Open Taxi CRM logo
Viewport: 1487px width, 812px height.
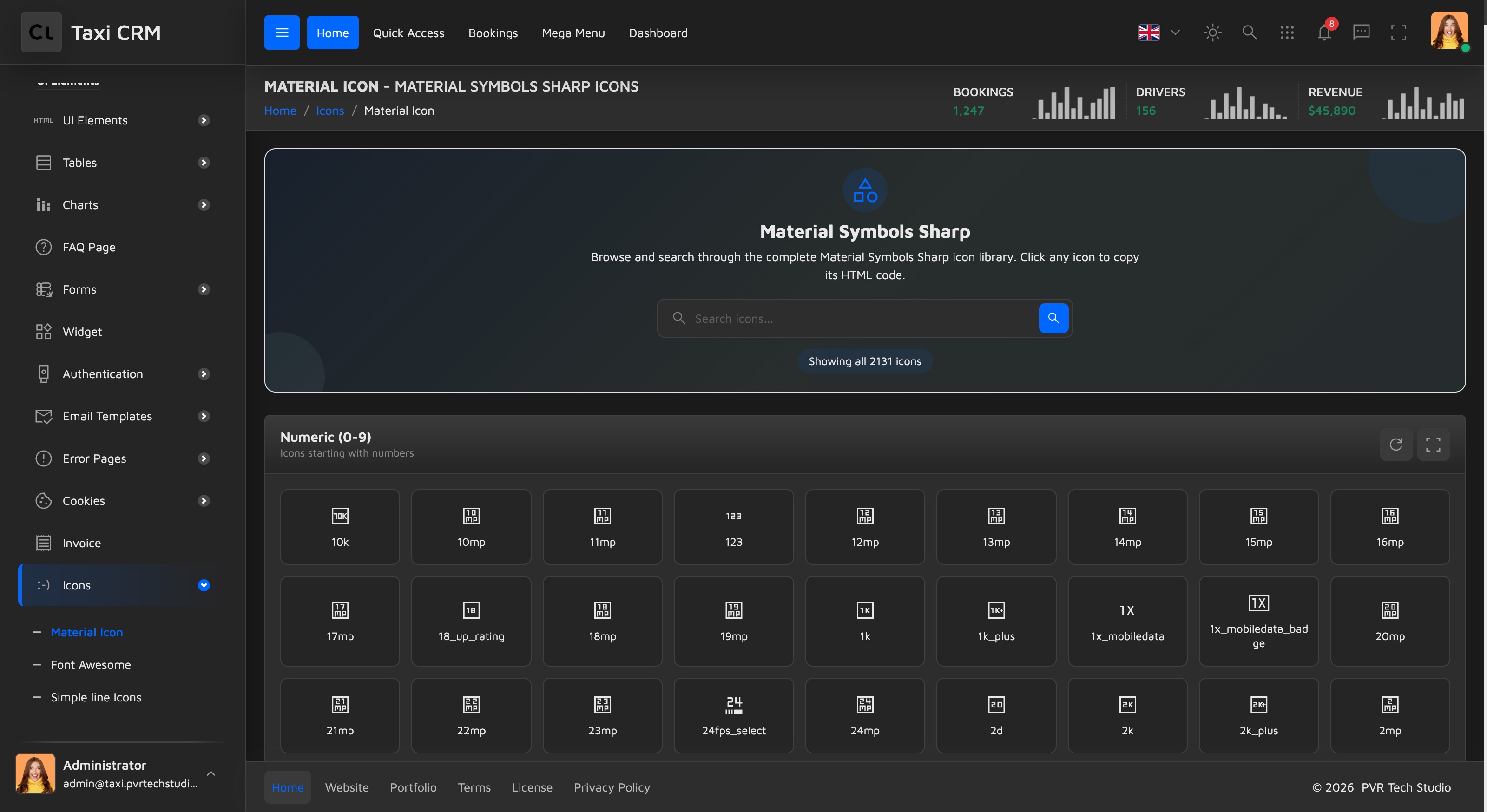tap(91, 33)
